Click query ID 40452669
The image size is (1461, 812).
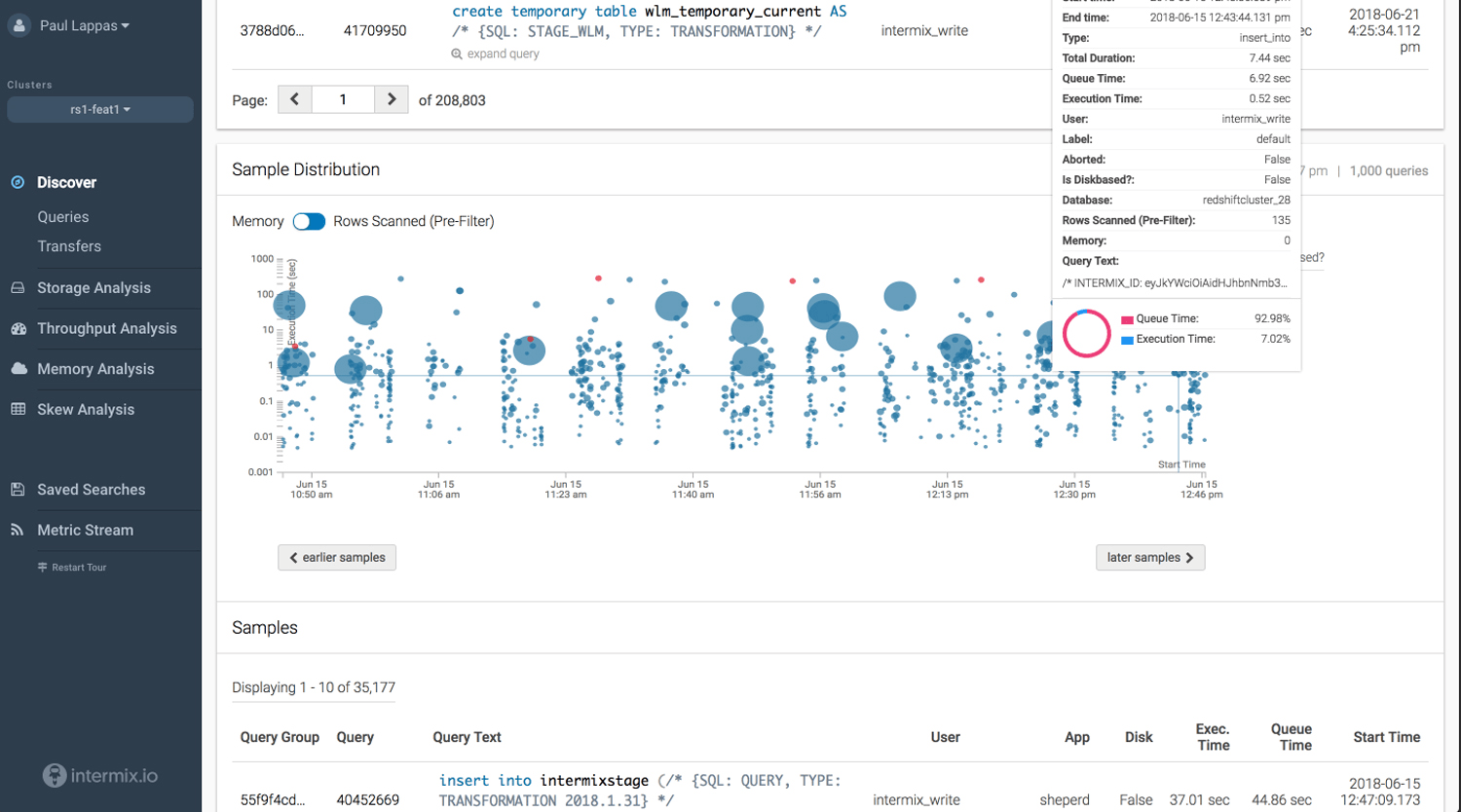[x=368, y=800]
